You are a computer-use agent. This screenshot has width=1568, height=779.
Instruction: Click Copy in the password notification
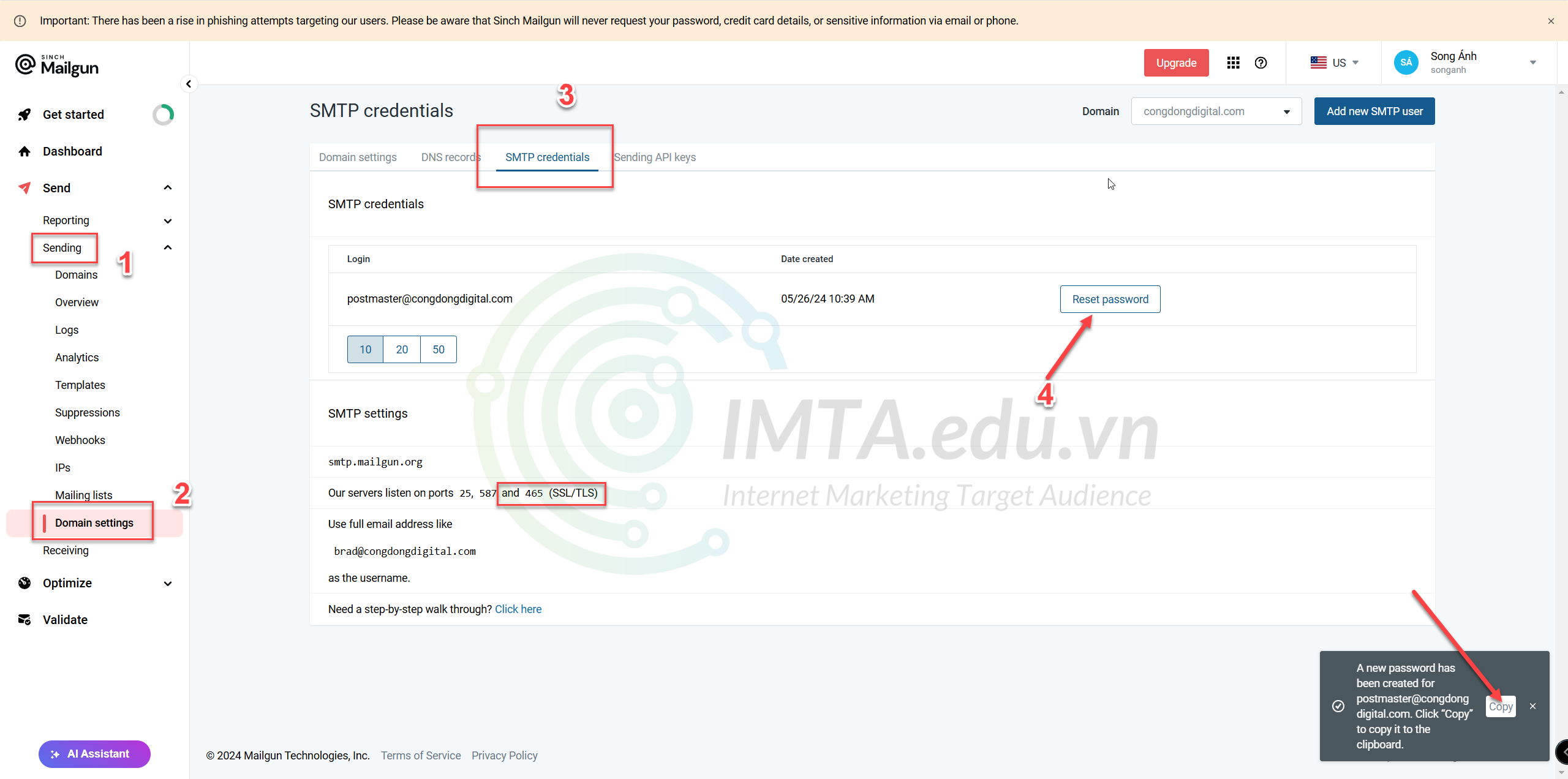pyautogui.click(x=1501, y=706)
